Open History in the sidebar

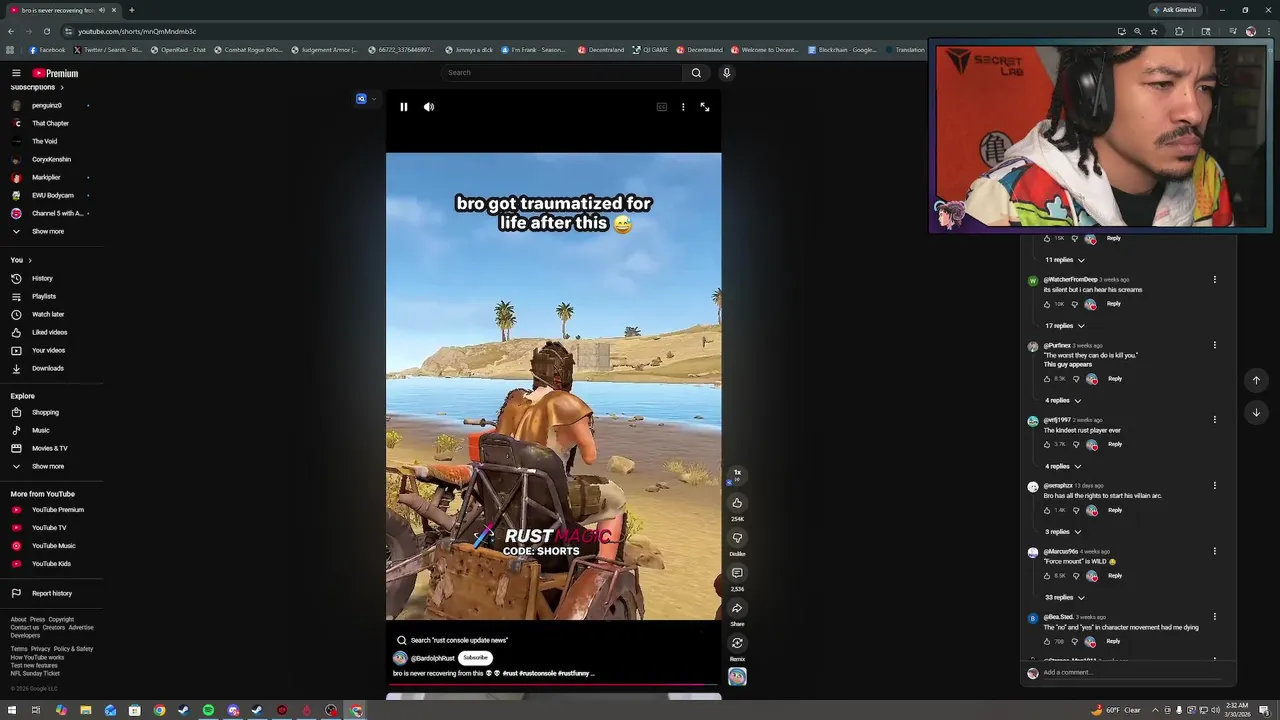(x=42, y=278)
